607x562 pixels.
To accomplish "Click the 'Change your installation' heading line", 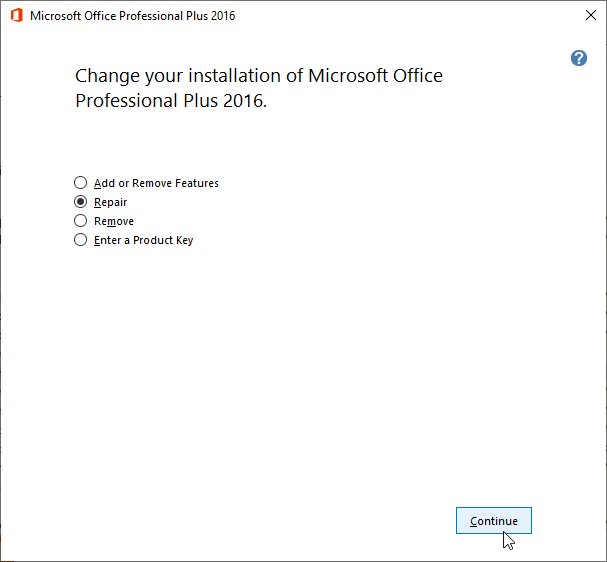I will click(x=258, y=76).
